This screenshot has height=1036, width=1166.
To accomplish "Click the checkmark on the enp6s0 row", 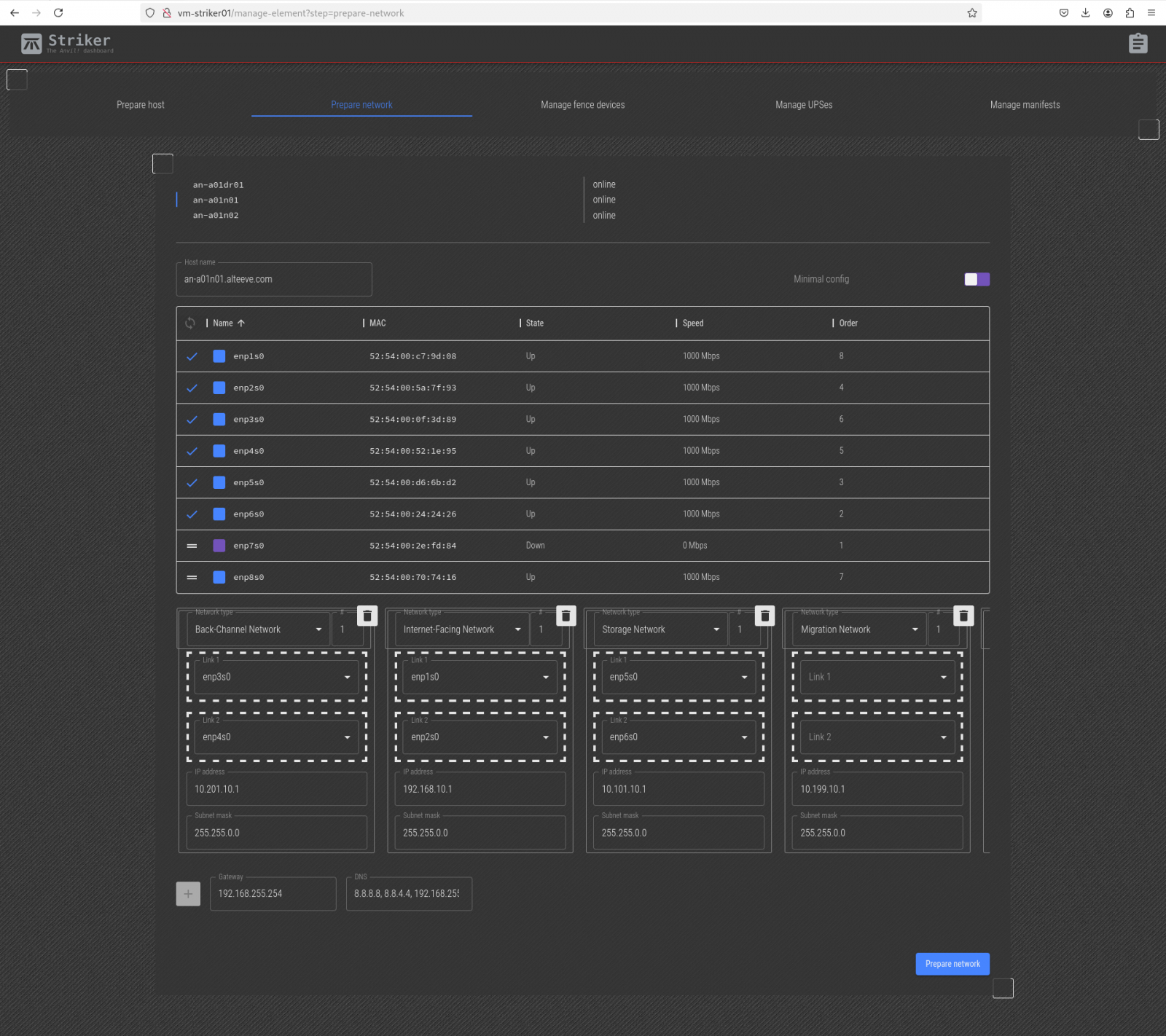I will coord(192,514).
